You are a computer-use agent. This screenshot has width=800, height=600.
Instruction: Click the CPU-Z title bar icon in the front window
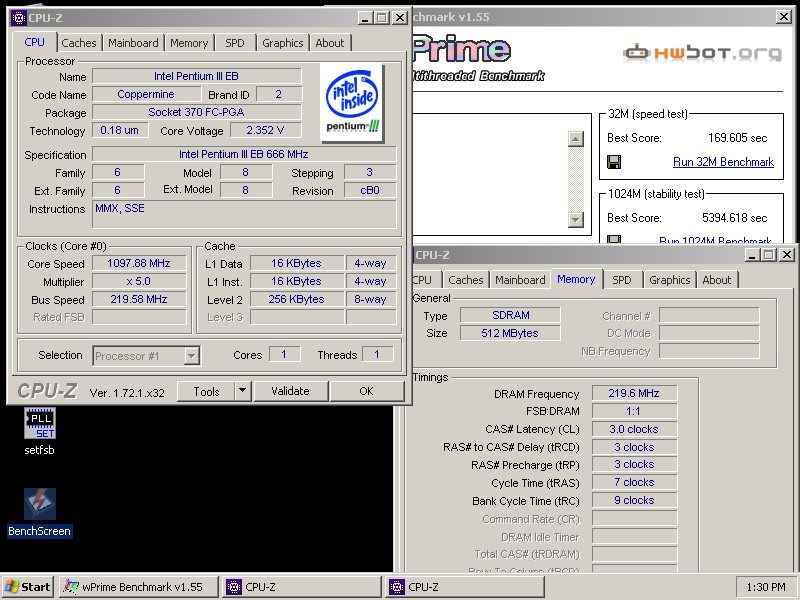pos(18,18)
